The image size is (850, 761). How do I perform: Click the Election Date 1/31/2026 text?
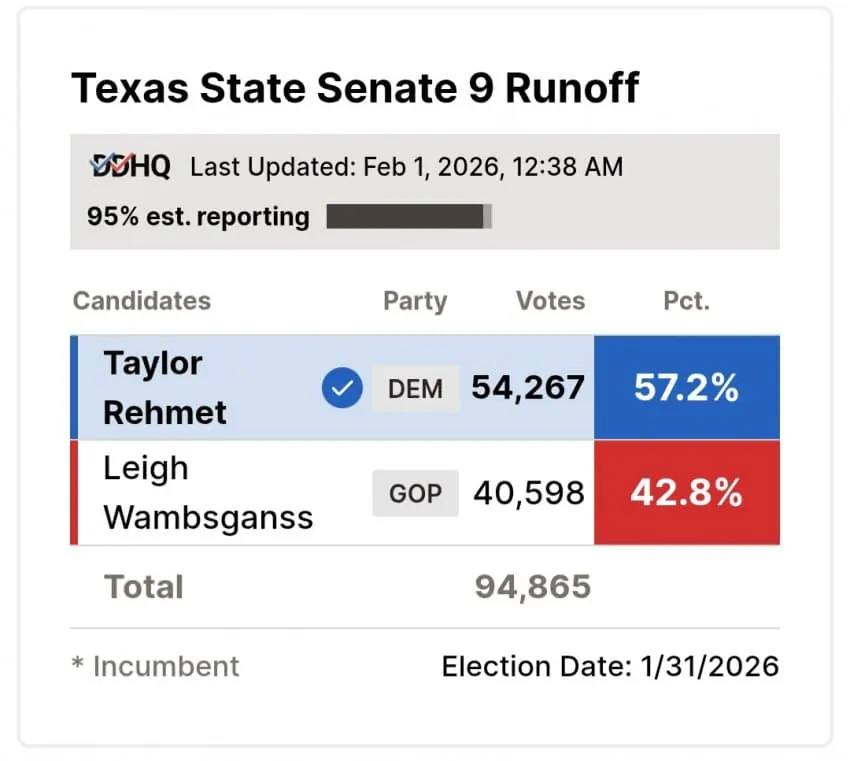(610, 666)
